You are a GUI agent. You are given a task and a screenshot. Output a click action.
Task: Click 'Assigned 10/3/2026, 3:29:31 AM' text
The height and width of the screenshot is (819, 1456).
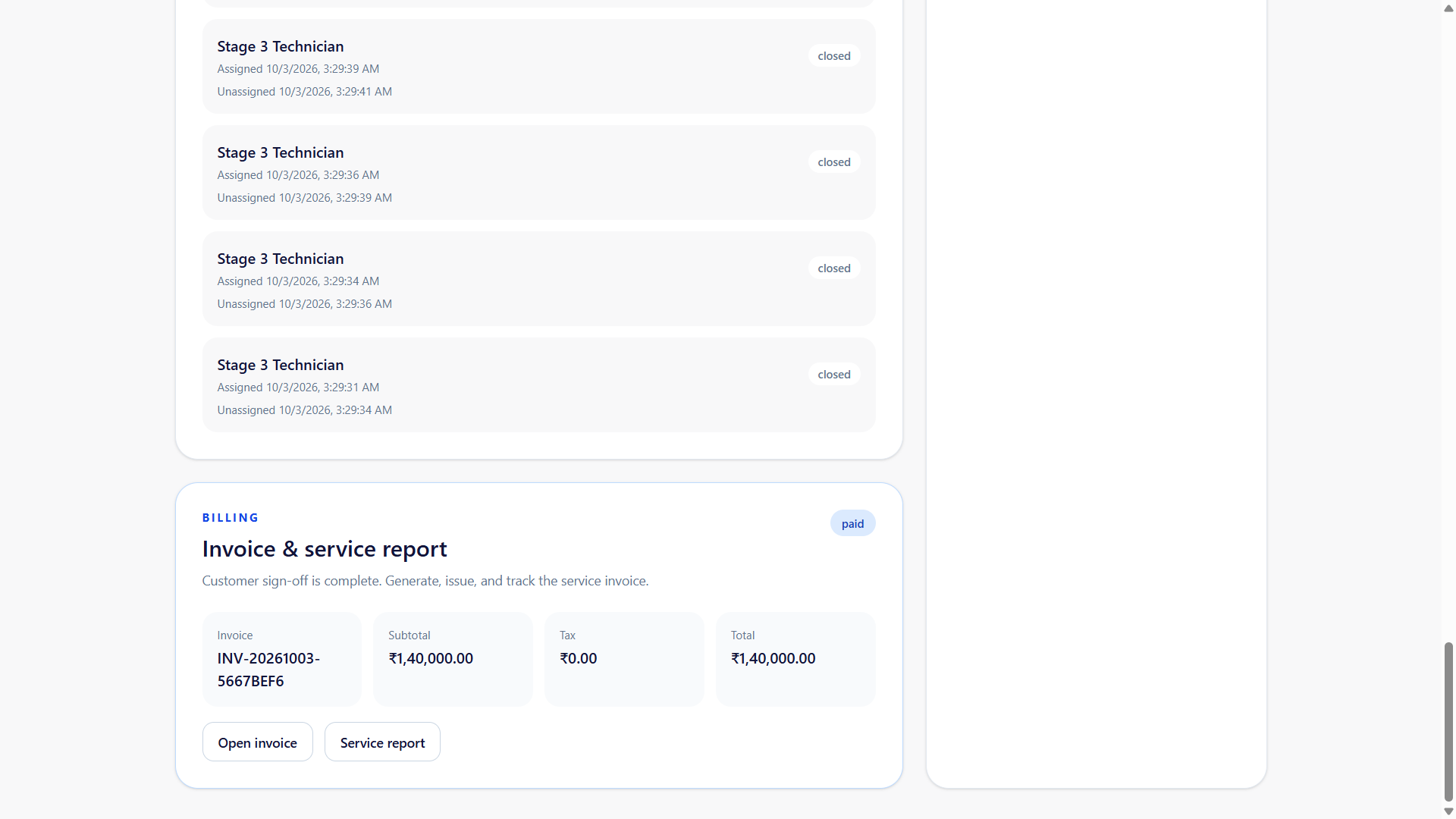coord(298,388)
